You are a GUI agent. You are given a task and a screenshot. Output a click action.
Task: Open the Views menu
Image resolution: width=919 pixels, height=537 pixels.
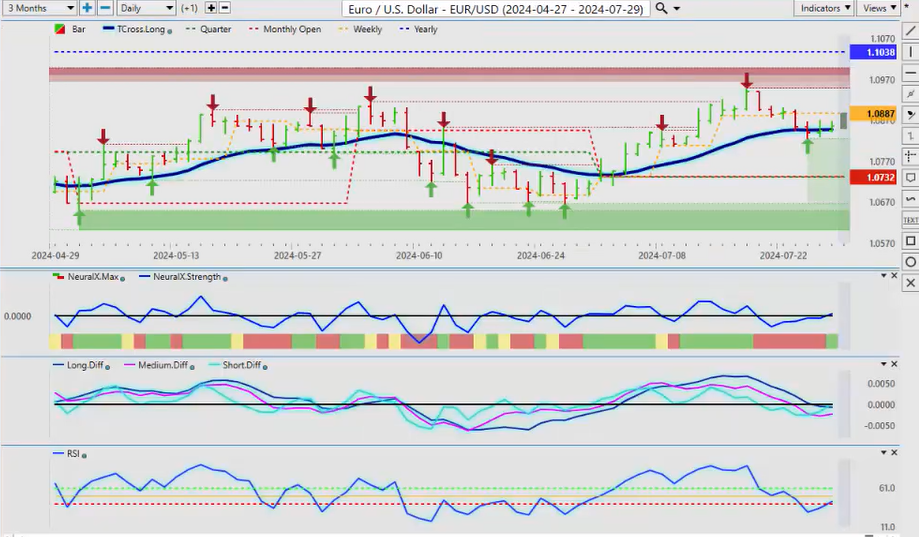point(878,8)
